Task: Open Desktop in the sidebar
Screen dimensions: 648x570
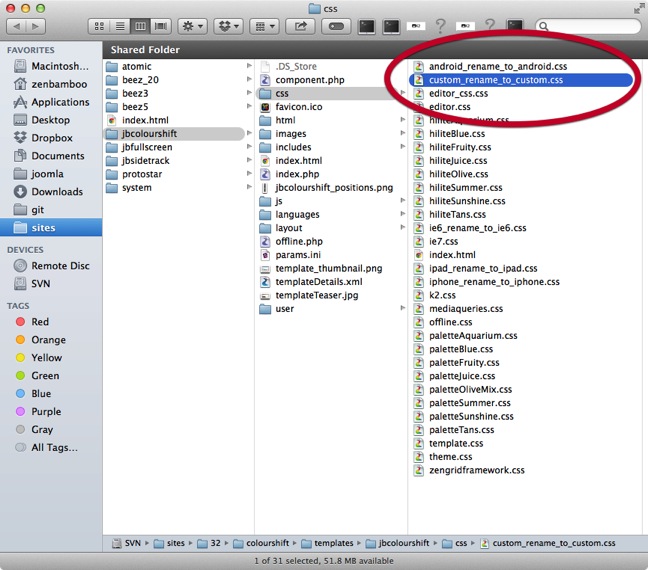Action: pyautogui.click(x=42, y=120)
